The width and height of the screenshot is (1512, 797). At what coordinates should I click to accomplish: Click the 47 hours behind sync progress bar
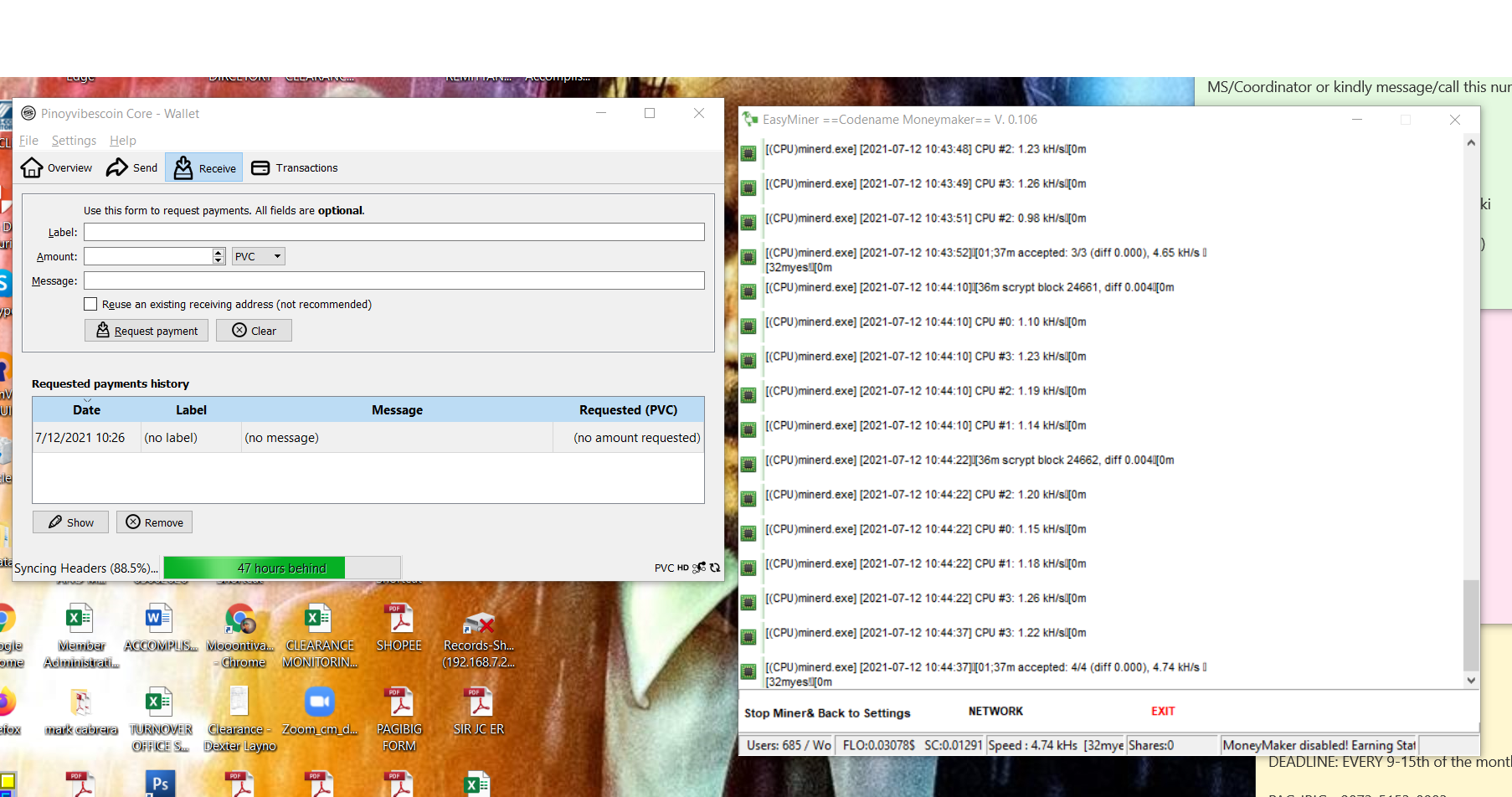281,568
